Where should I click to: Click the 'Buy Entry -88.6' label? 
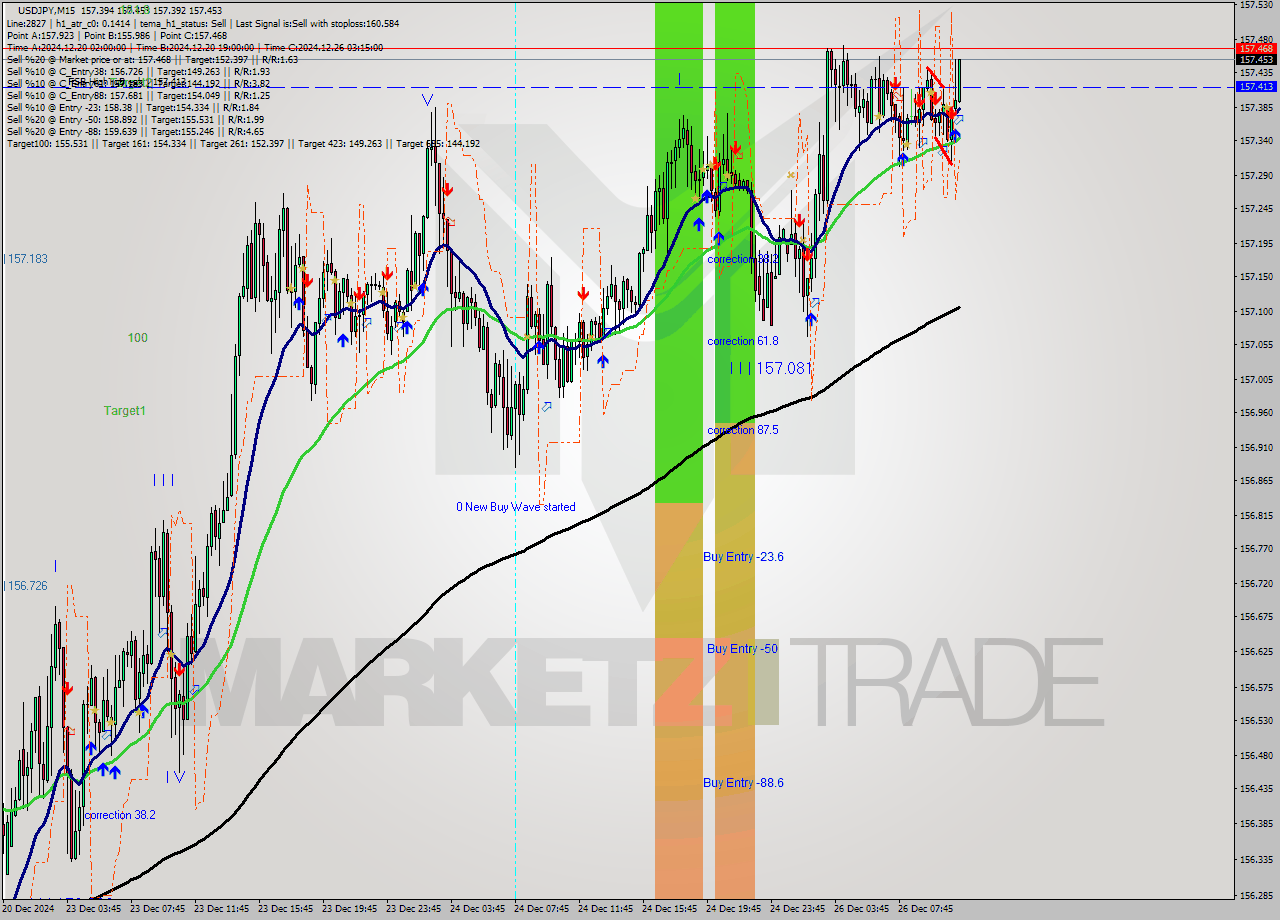(x=743, y=783)
